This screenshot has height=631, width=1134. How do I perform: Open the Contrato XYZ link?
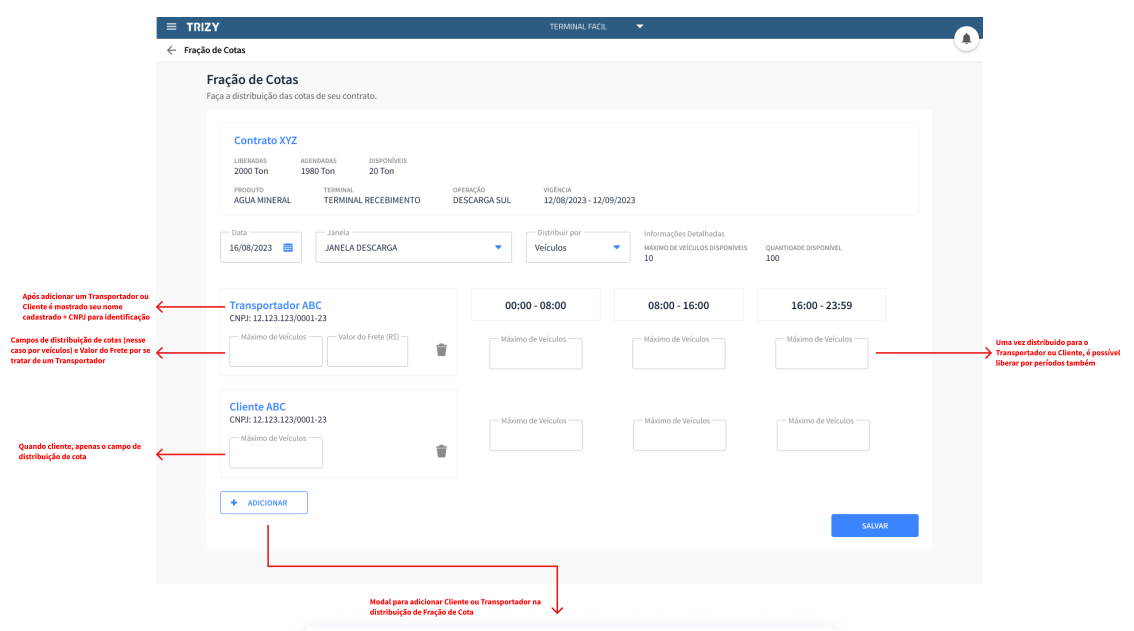265,140
